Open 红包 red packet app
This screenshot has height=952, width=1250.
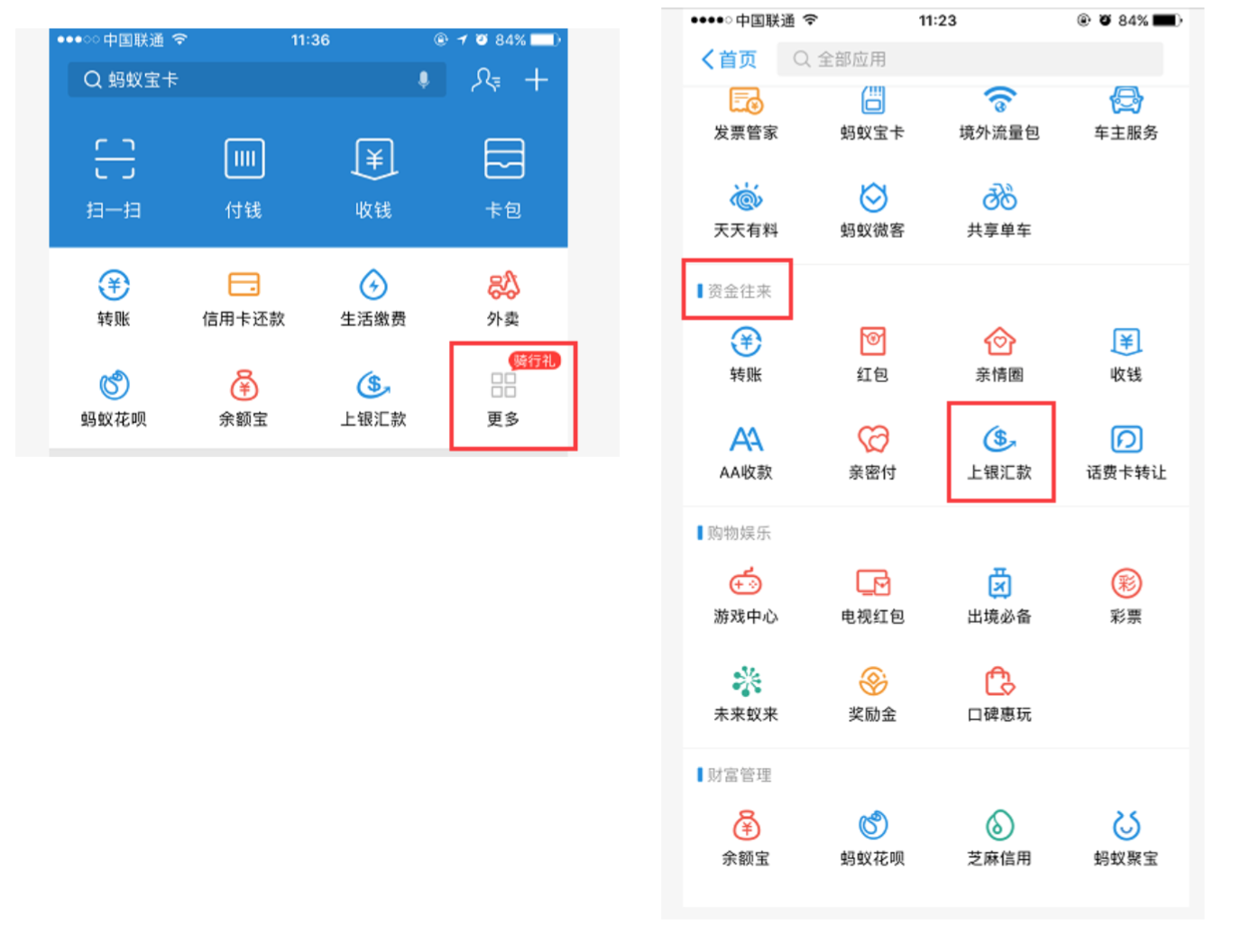pos(872,355)
